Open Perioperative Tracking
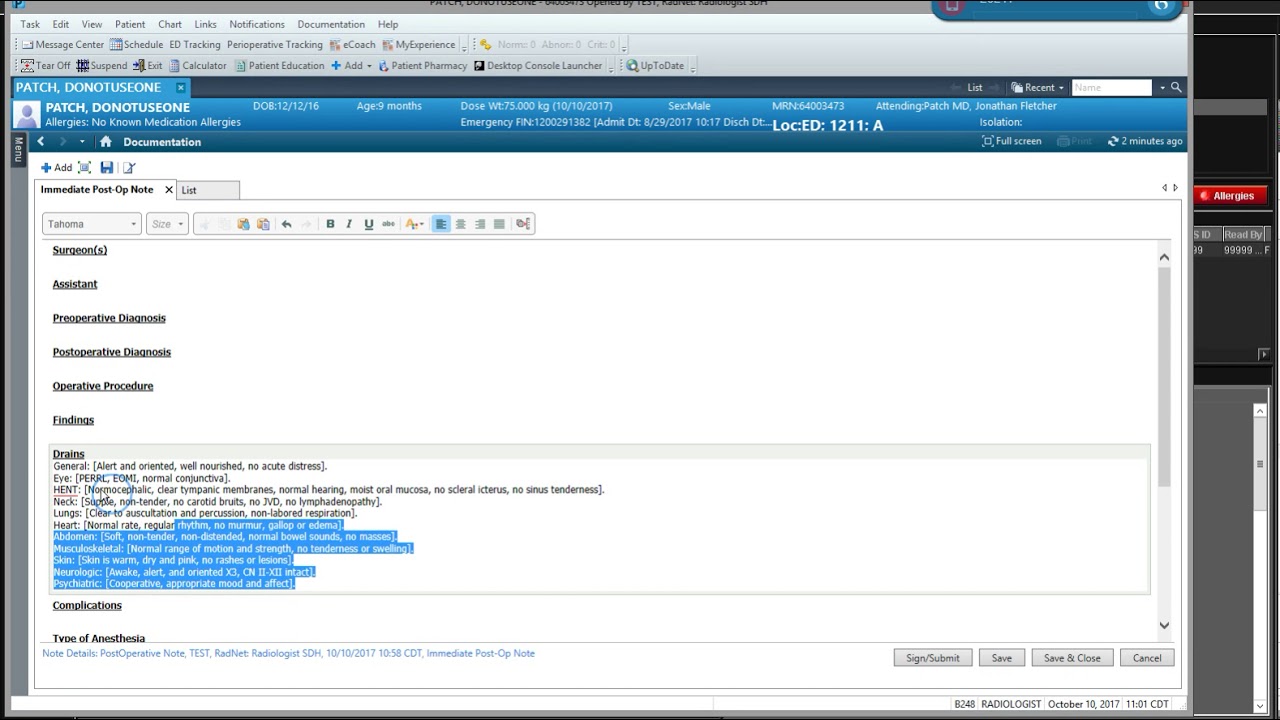Viewport: 1280px width, 720px height. tap(274, 45)
